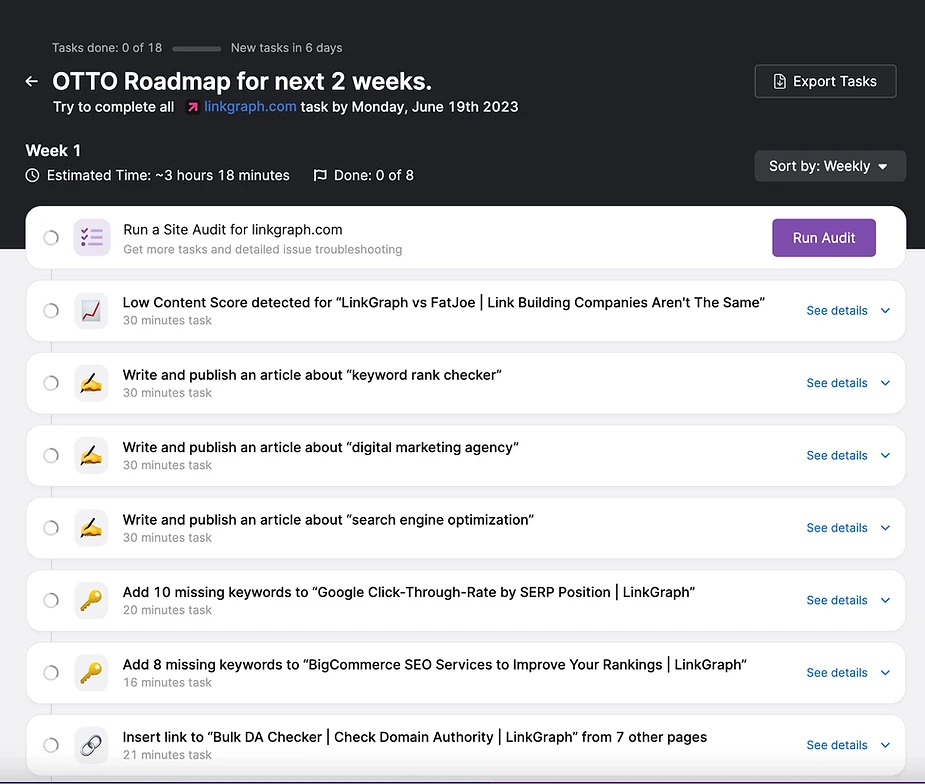
Task: Click the Add 8 missing keywords task title
Action: click(x=435, y=664)
